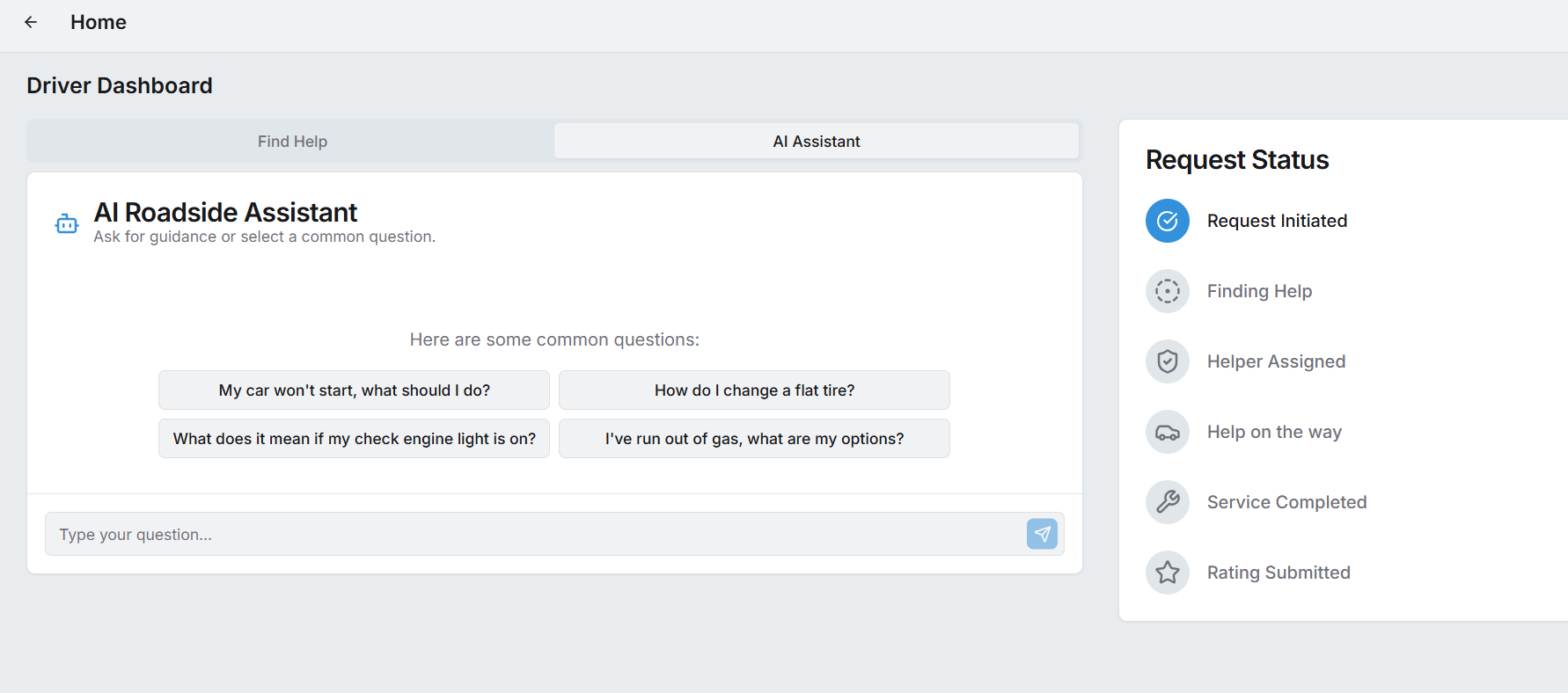1568x693 pixels.
Task: Click the robot assistant icon
Action: click(x=67, y=224)
